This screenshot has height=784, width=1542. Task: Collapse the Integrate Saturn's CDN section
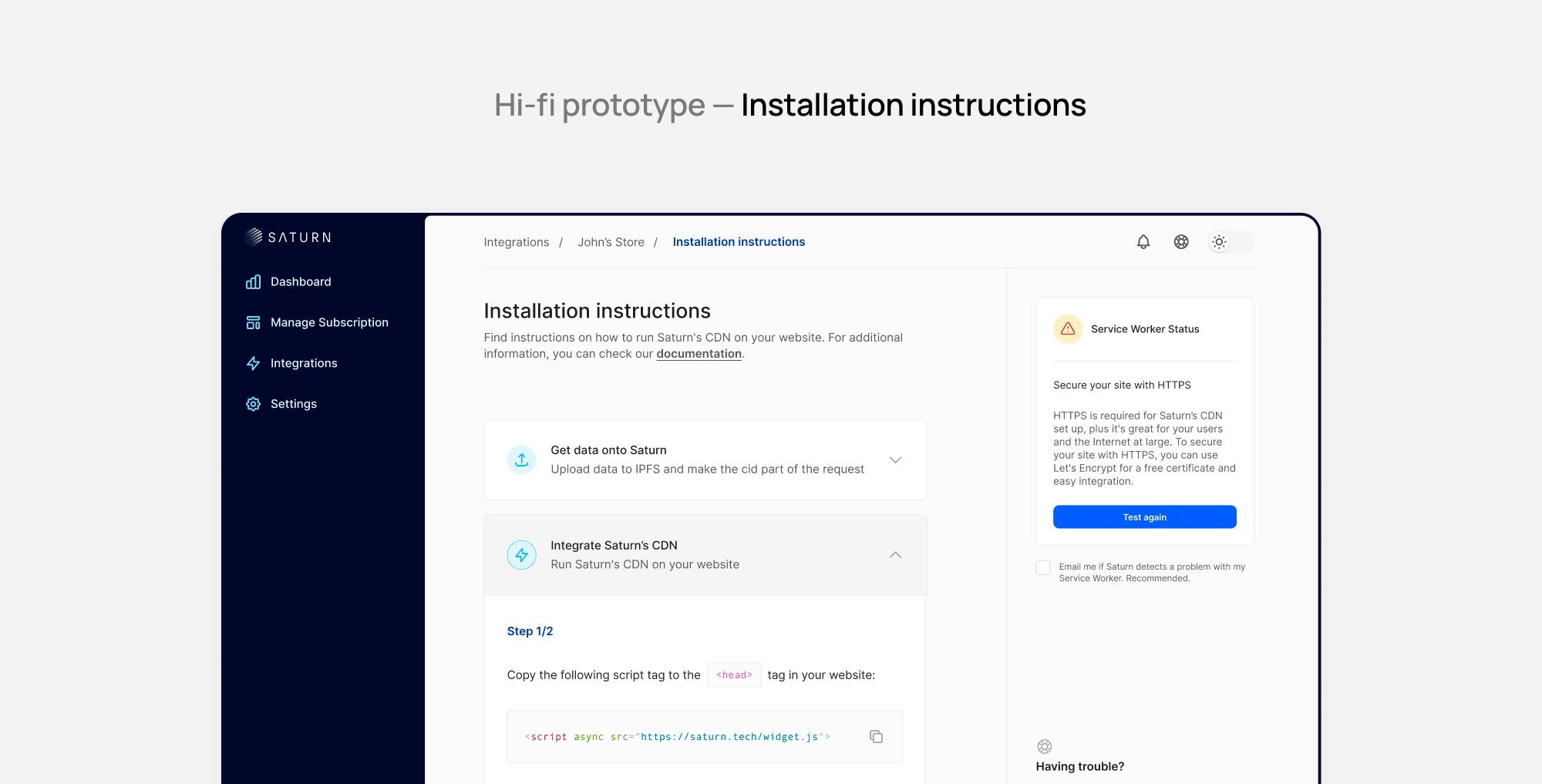click(x=895, y=555)
